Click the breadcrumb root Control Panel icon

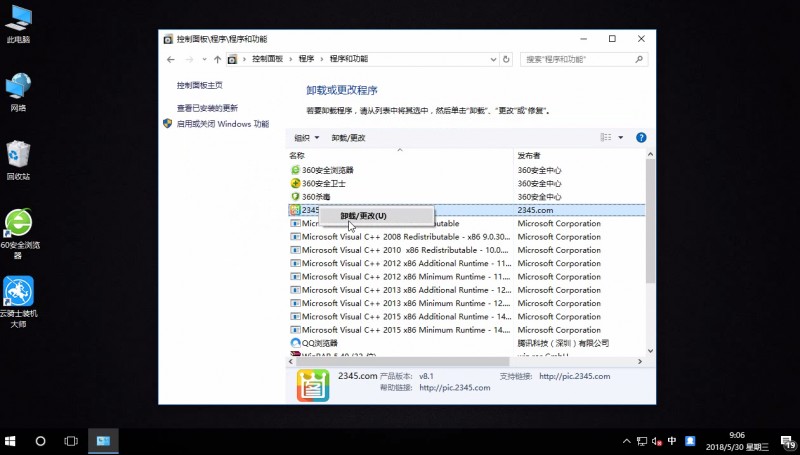pos(232,60)
